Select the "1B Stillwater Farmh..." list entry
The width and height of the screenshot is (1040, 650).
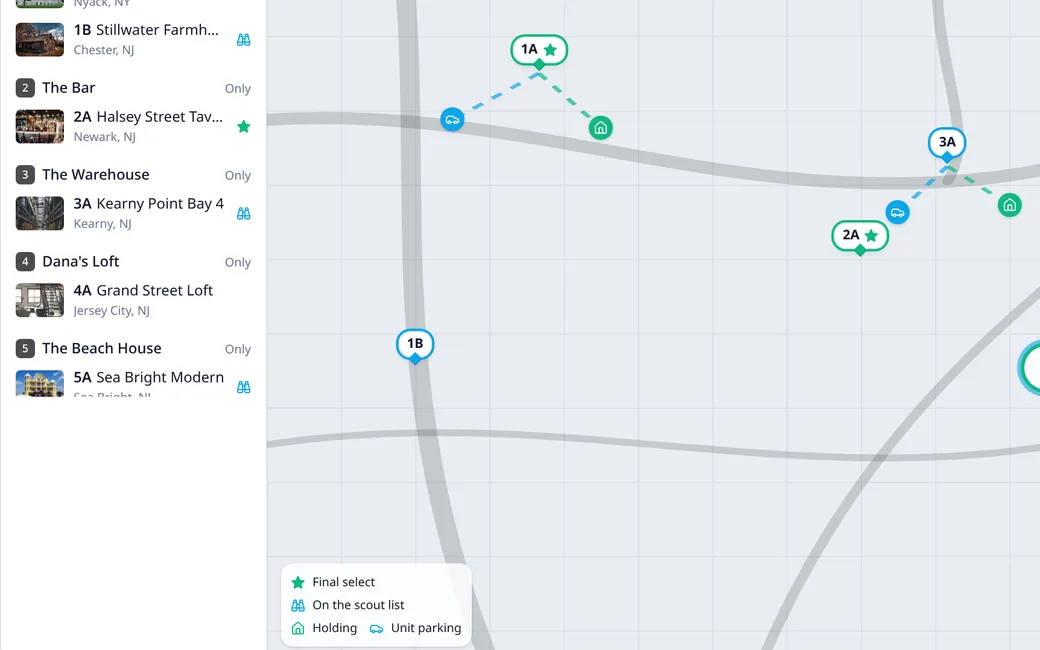click(133, 40)
